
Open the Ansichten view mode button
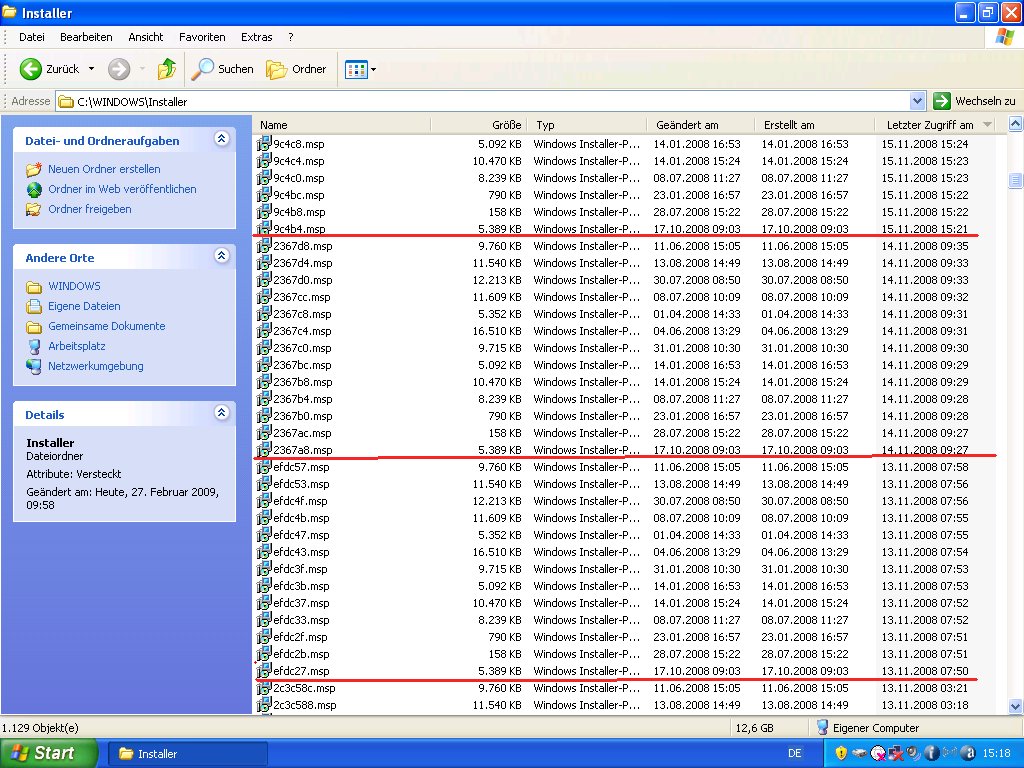[356, 69]
